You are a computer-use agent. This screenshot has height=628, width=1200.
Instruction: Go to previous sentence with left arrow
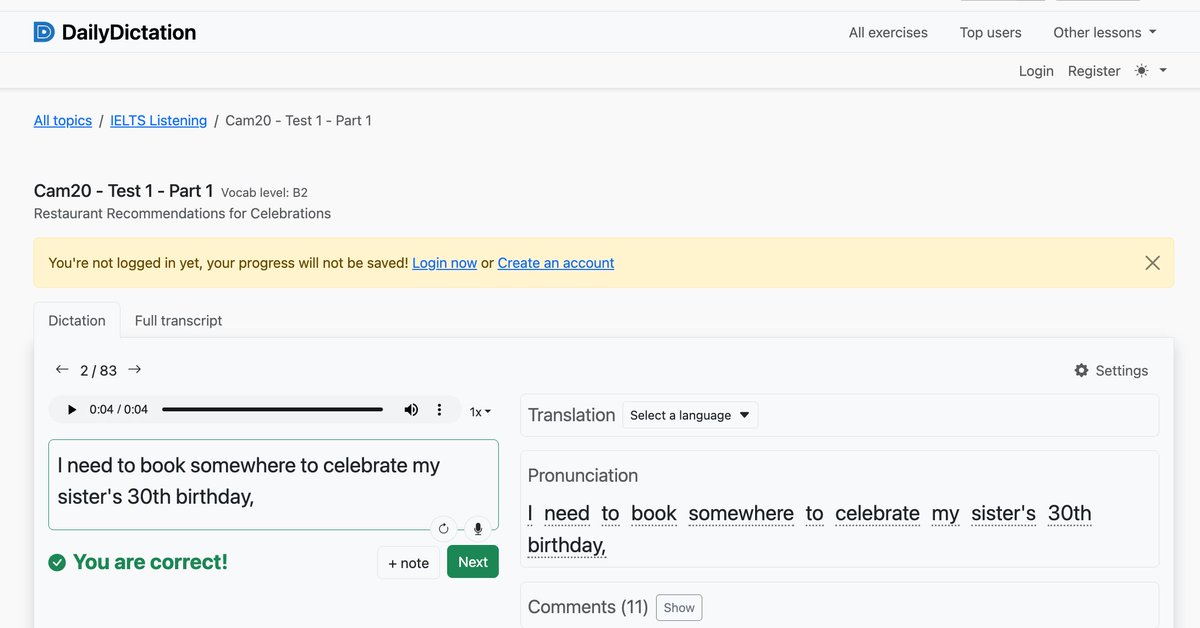point(62,369)
